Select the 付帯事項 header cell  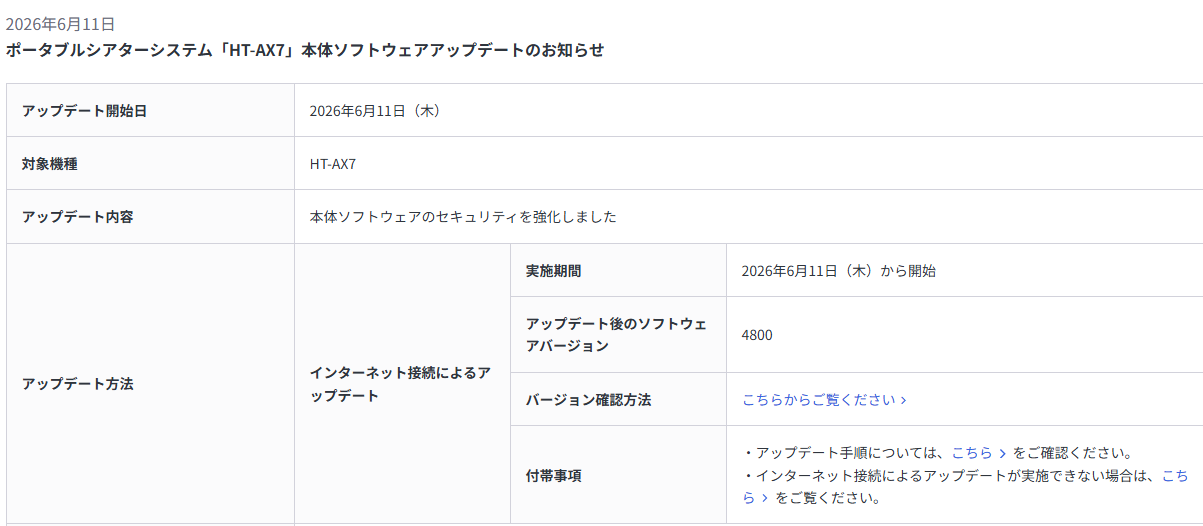(x=618, y=475)
